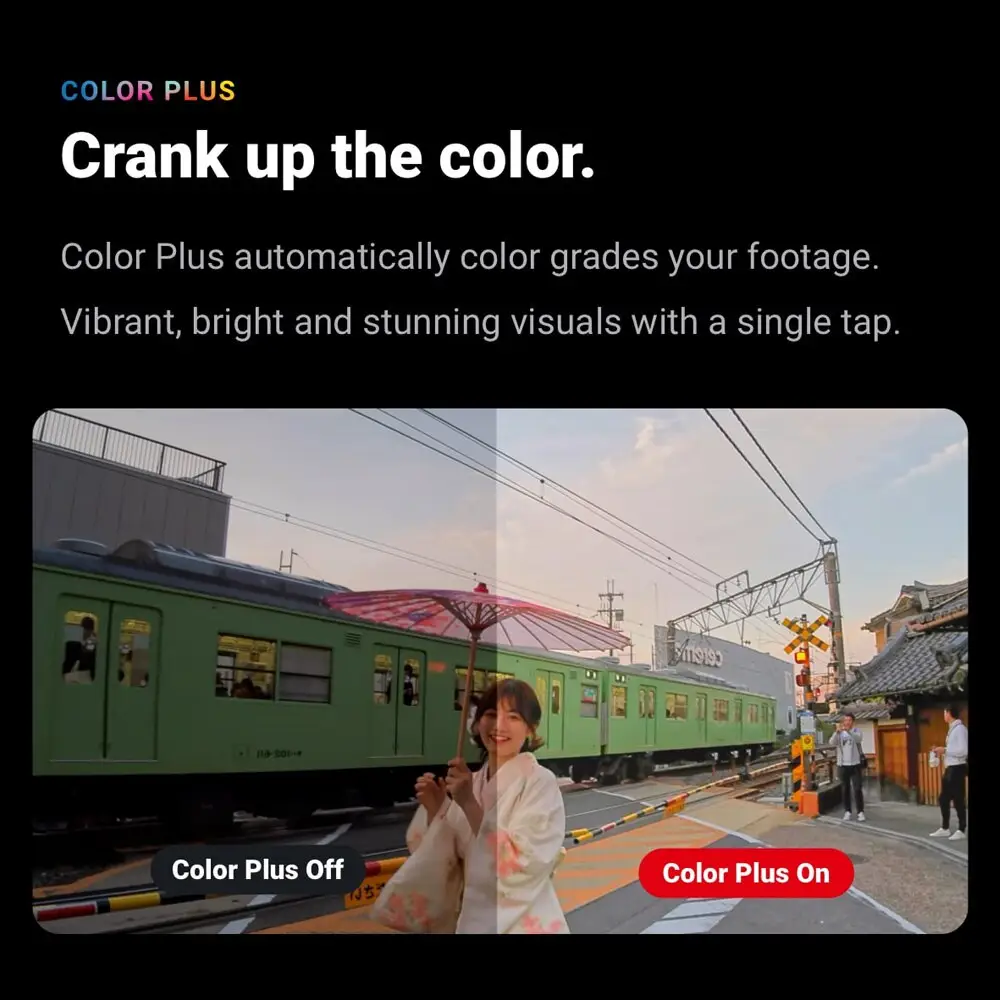Tap the dark Color Plus Off pill
Viewport: 1000px width, 1000px height.
[258, 870]
